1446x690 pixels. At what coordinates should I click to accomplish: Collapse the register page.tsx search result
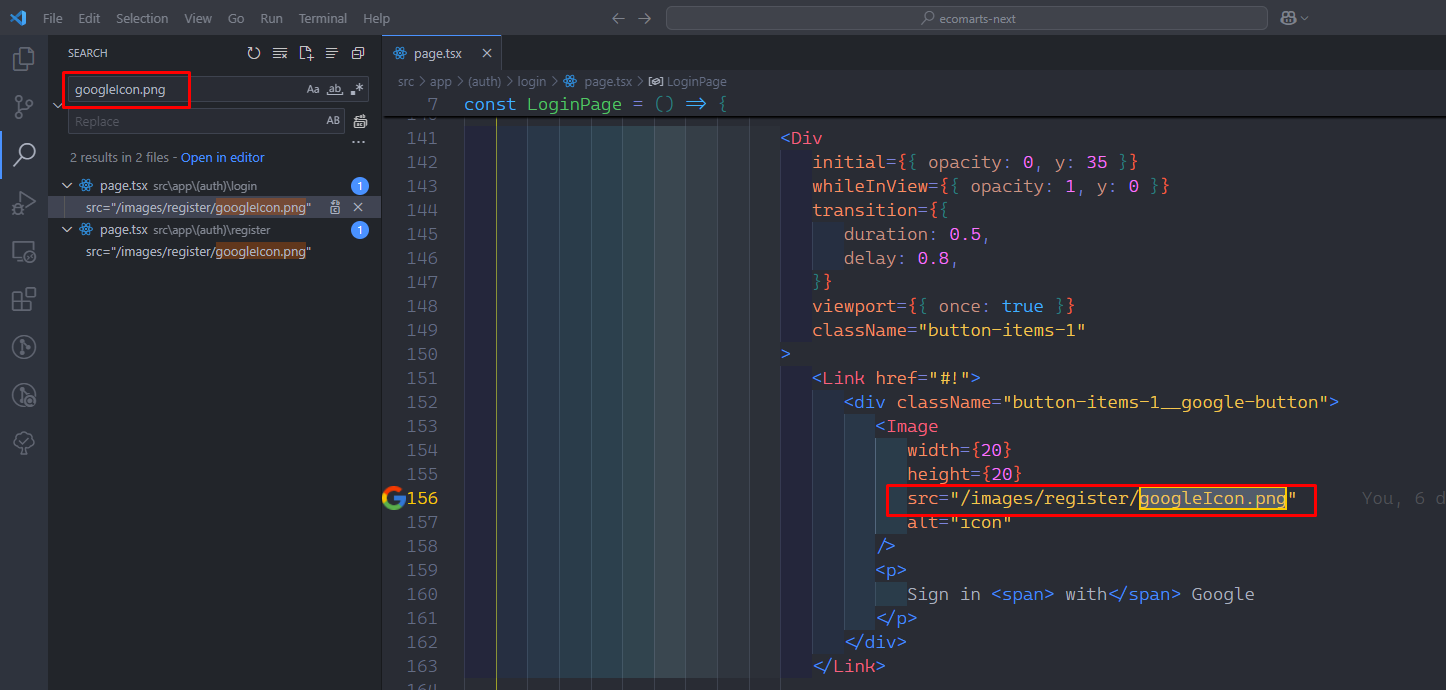67,230
